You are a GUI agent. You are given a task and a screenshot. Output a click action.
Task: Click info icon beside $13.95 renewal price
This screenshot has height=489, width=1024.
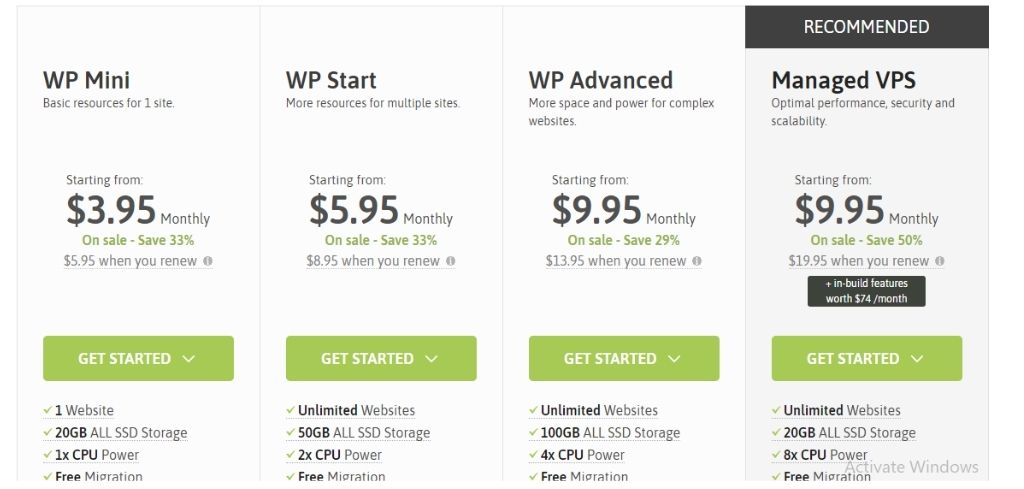click(x=697, y=261)
